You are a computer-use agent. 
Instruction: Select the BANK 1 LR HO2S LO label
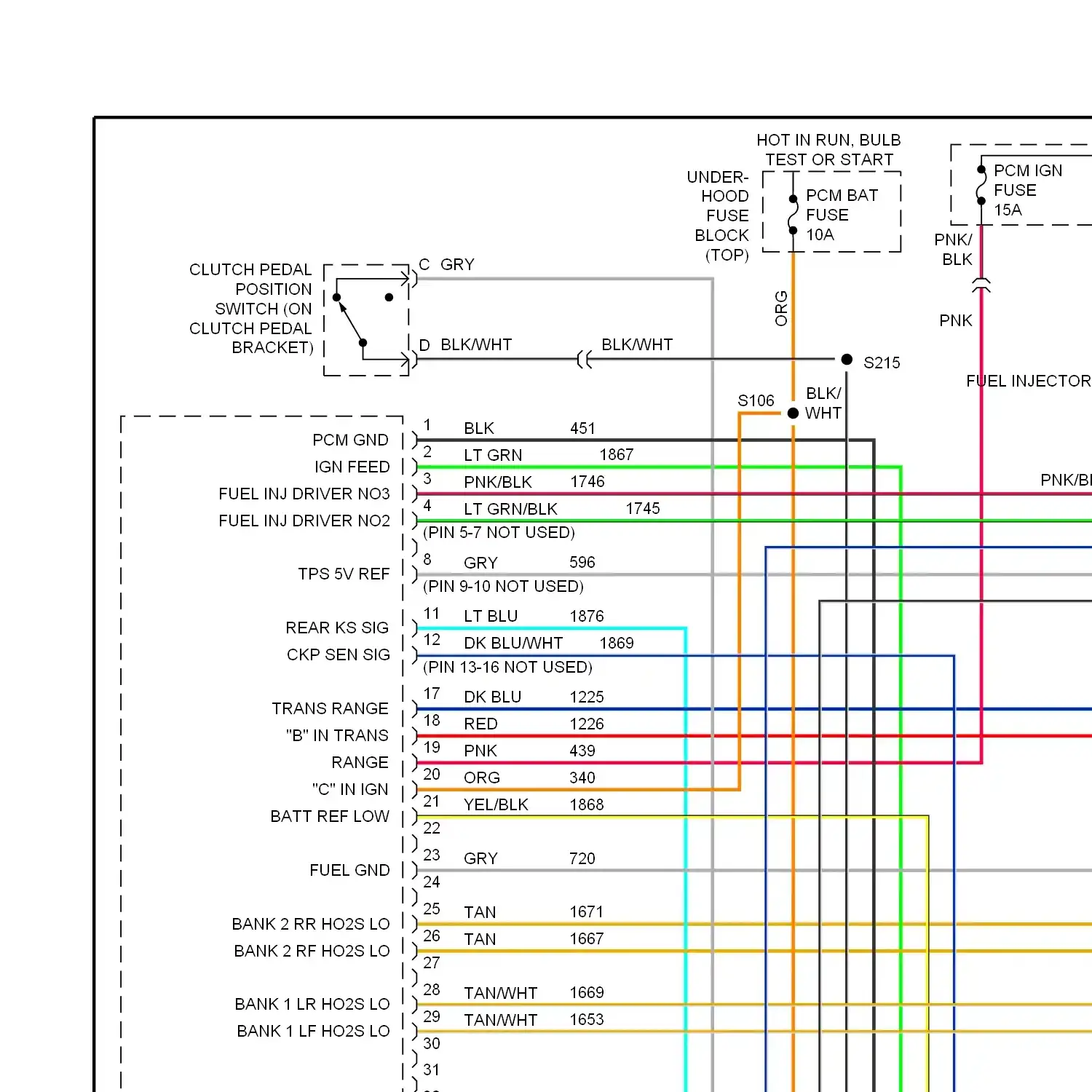click(312, 1004)
